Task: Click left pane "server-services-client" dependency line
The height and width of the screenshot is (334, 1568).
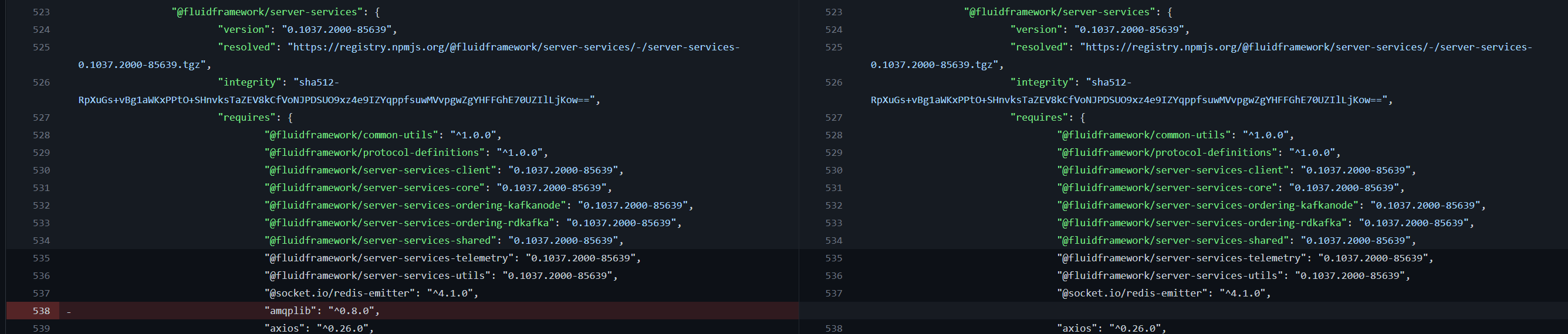Action: pos(444,171)
